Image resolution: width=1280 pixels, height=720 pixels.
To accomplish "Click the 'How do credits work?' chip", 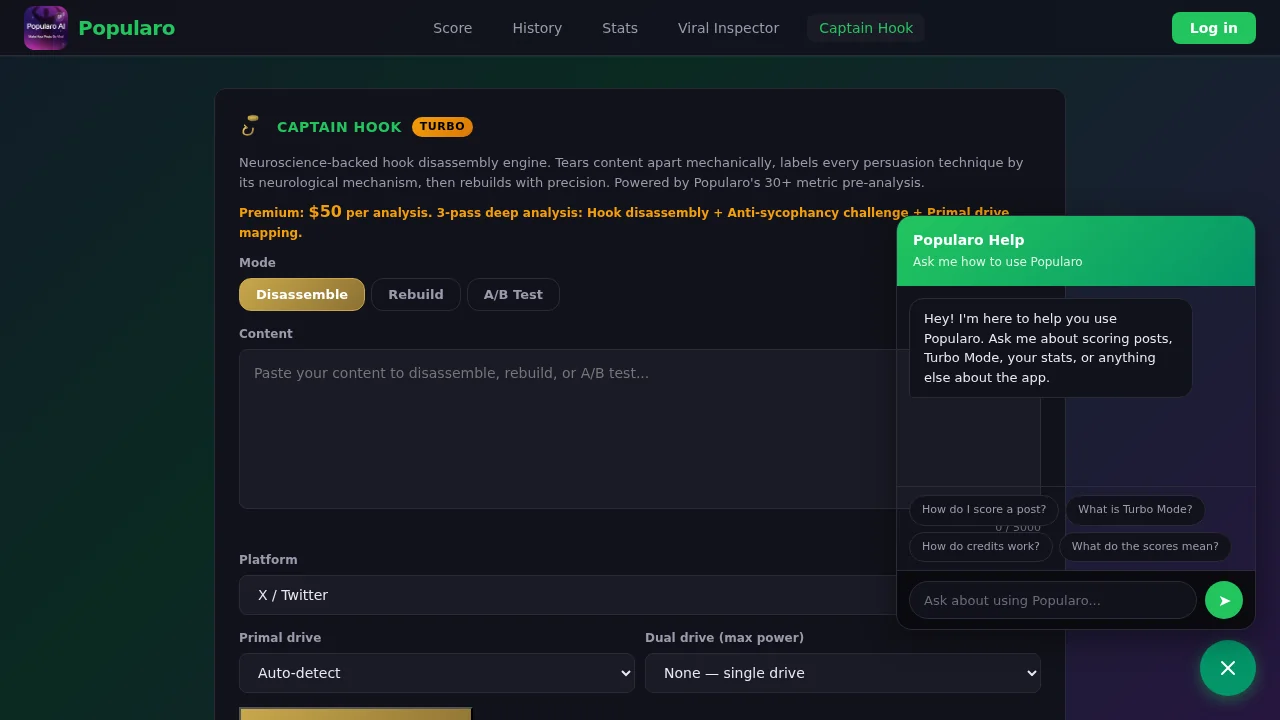I will point(980,546).
